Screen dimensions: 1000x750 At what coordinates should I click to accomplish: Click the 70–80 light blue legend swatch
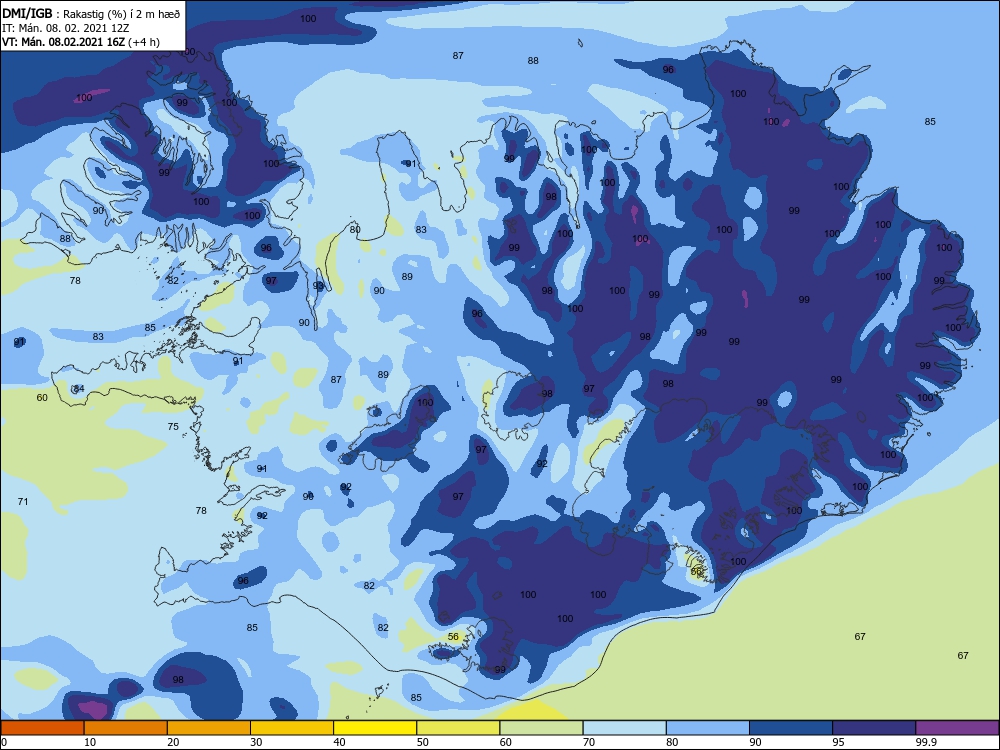click(x=625, y=728)
